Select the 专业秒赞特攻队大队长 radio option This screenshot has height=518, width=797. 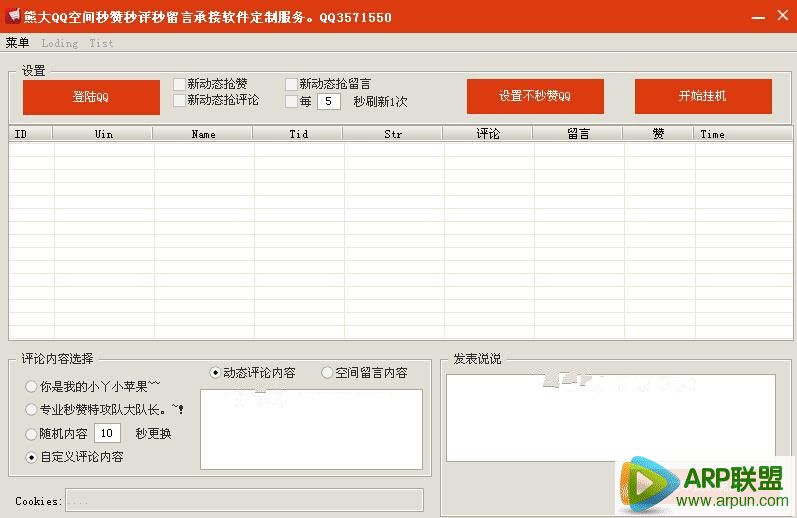[x=31, y=409]
